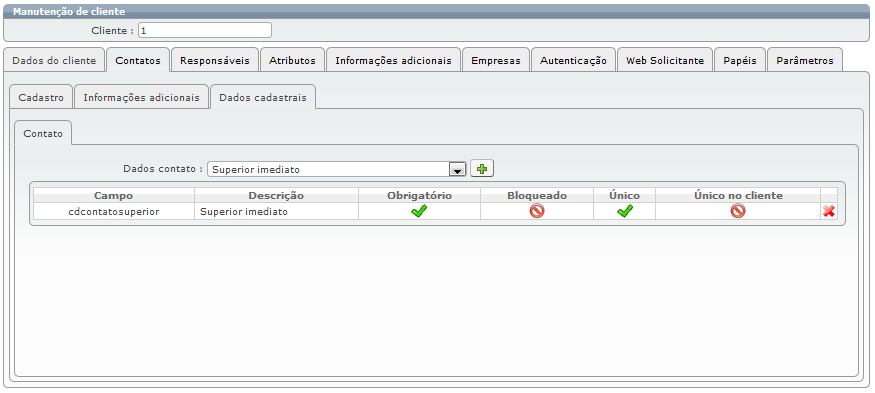Open the Autenticação tab
This screenshot has width=875, height=393.
coord(573,60)
